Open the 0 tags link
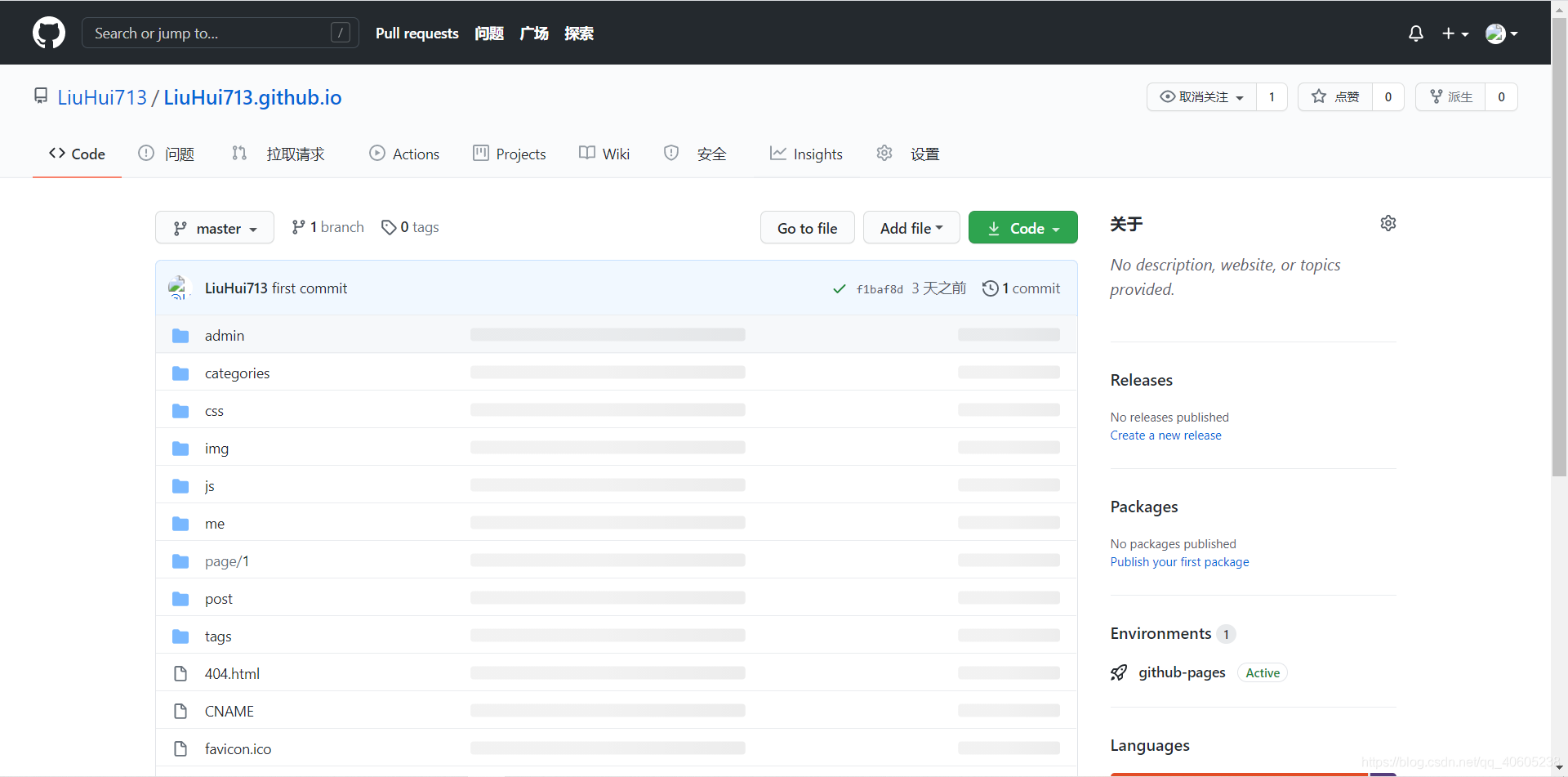The width and height of the screenshot is (1568, 777). (410, 227)
